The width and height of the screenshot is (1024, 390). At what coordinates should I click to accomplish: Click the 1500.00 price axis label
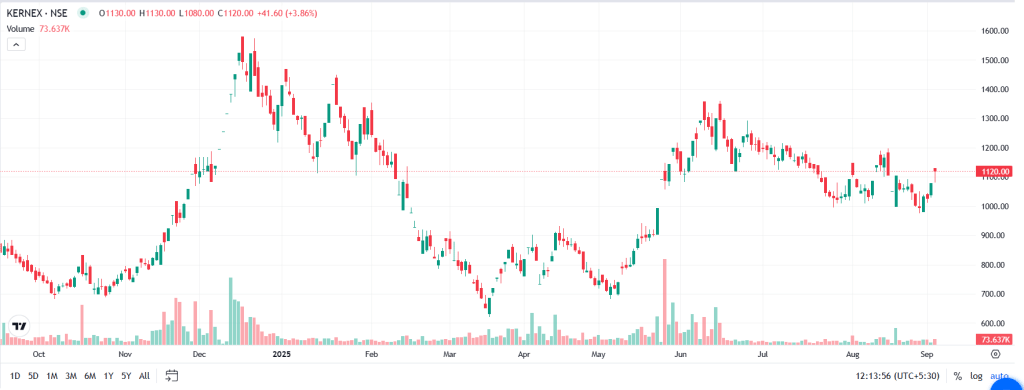pos(994,60)
